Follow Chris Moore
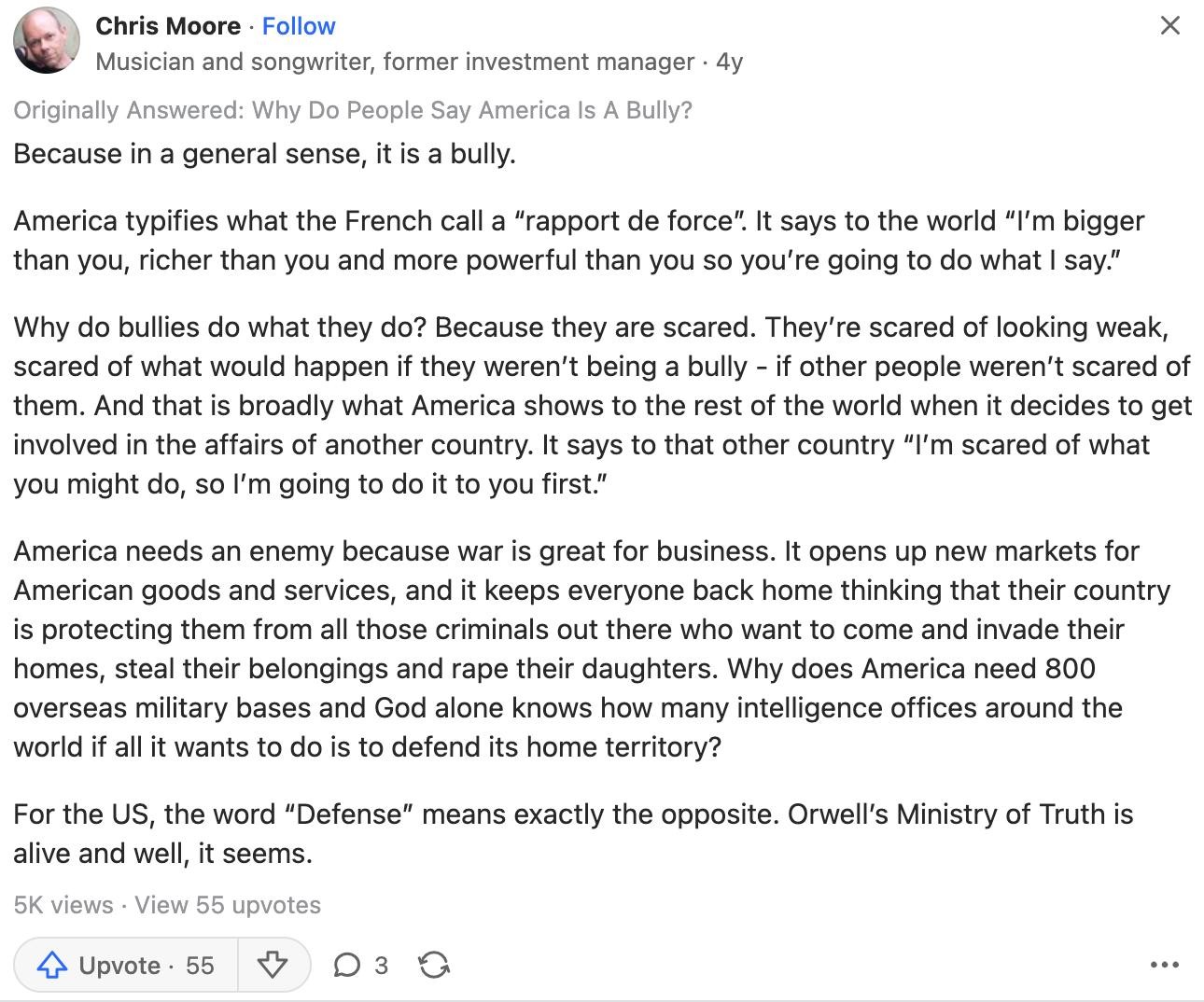This screenshot has height=1002, width=1204. coord(299,26)
